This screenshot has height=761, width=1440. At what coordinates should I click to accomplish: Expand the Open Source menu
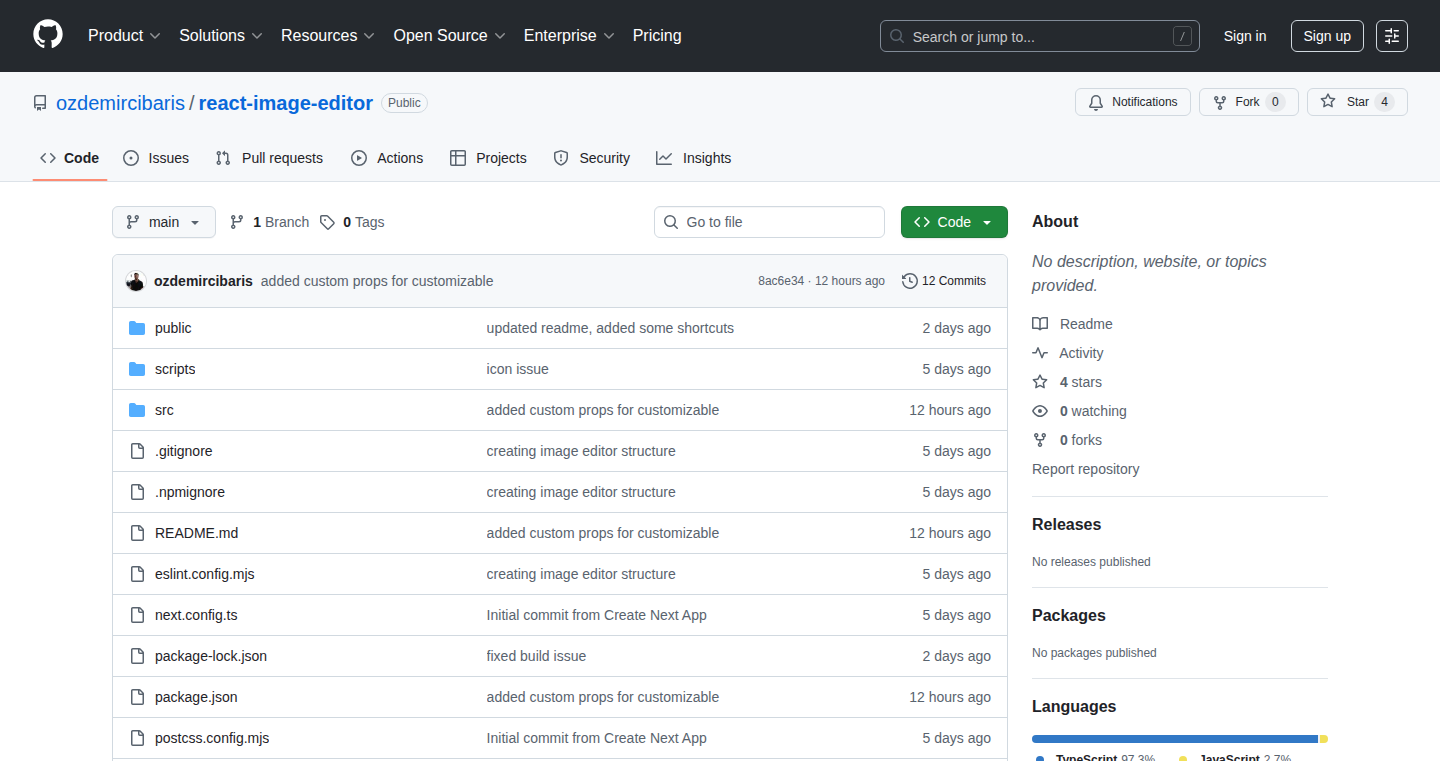click(450, 36)
